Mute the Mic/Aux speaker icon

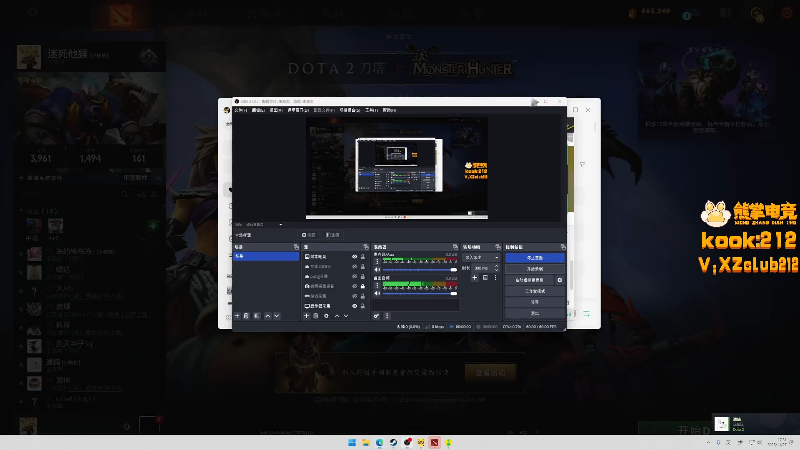pyautogui.click(x=377, y=269)
